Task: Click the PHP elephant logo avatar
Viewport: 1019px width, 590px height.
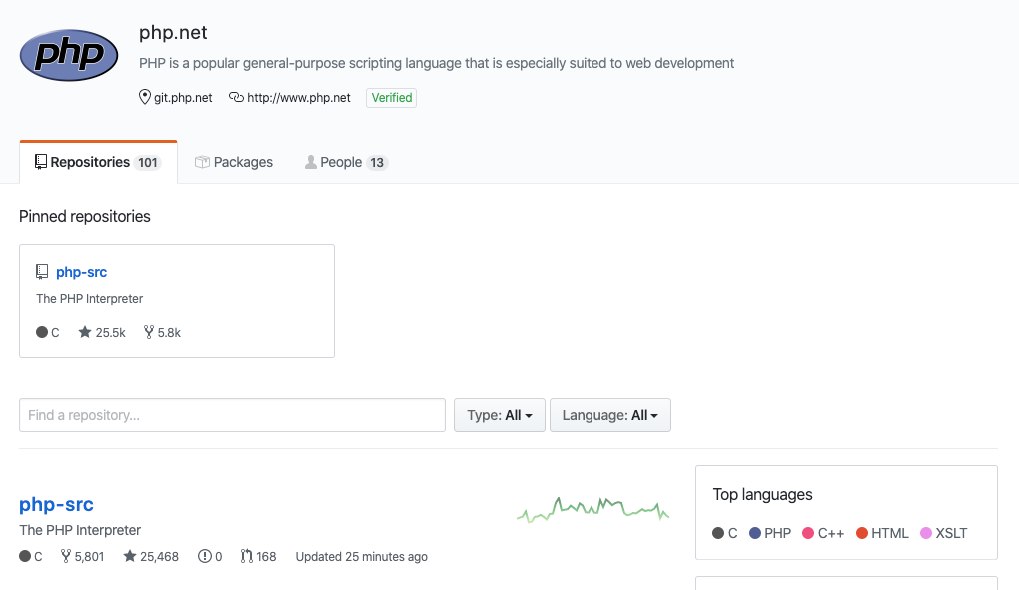Action: pyautogui.click(x=69, y=55)
